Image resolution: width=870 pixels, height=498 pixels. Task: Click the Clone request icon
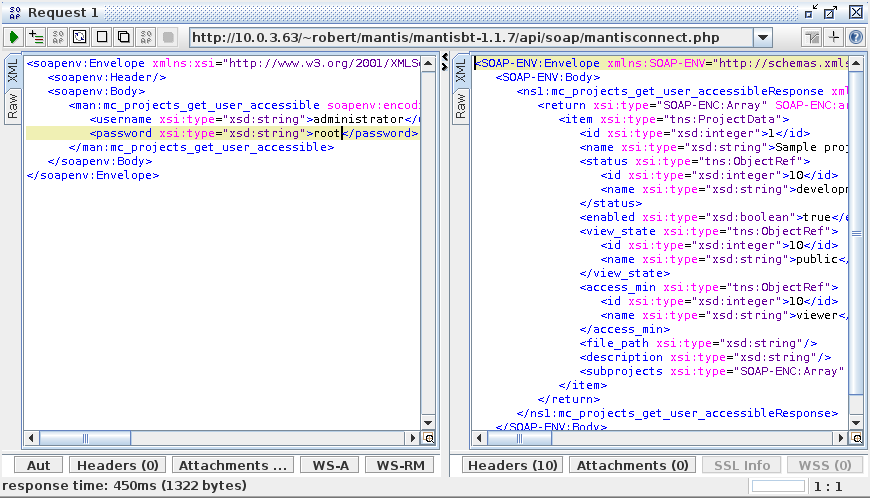click(x=123, y=37)
